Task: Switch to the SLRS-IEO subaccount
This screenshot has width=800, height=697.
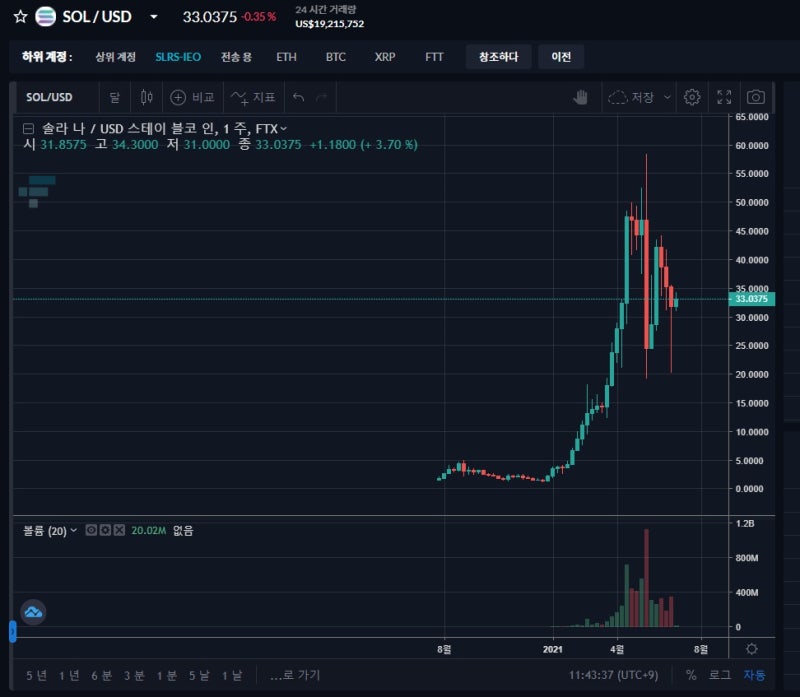Action: point(178,57)
